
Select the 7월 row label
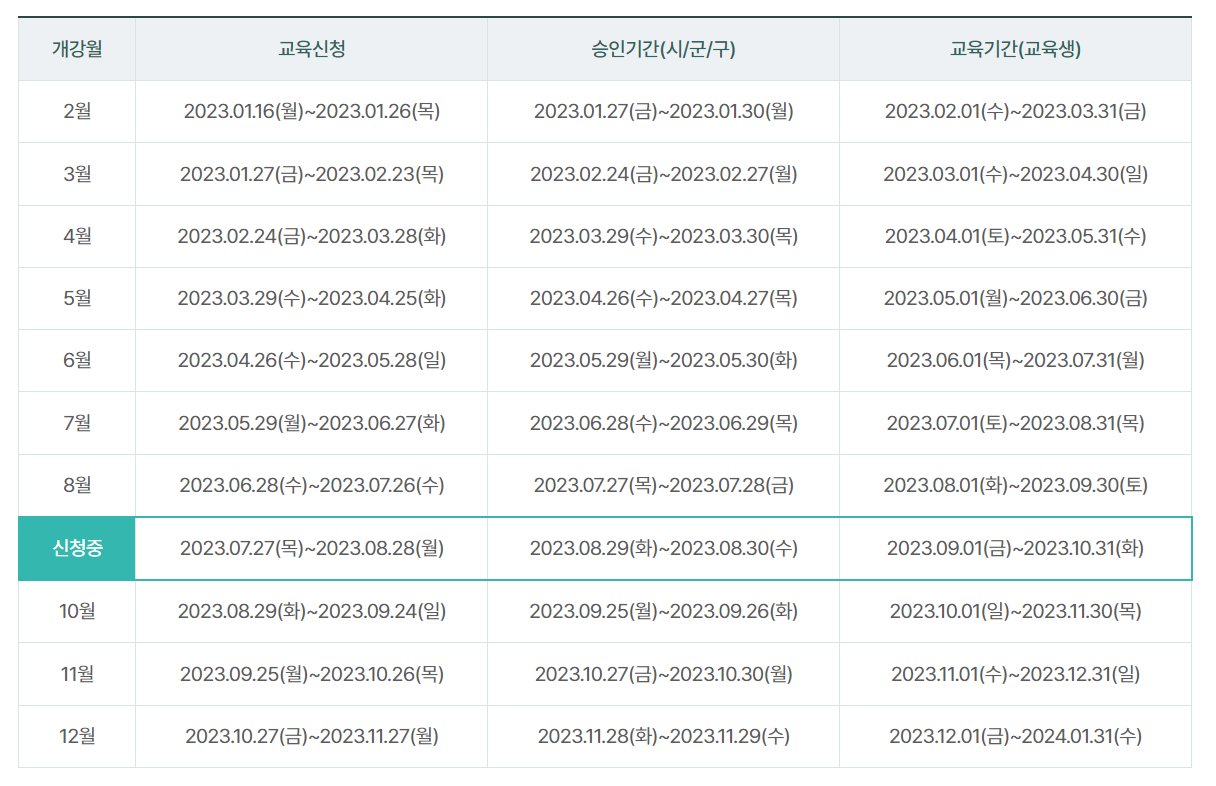click(77, 423)
